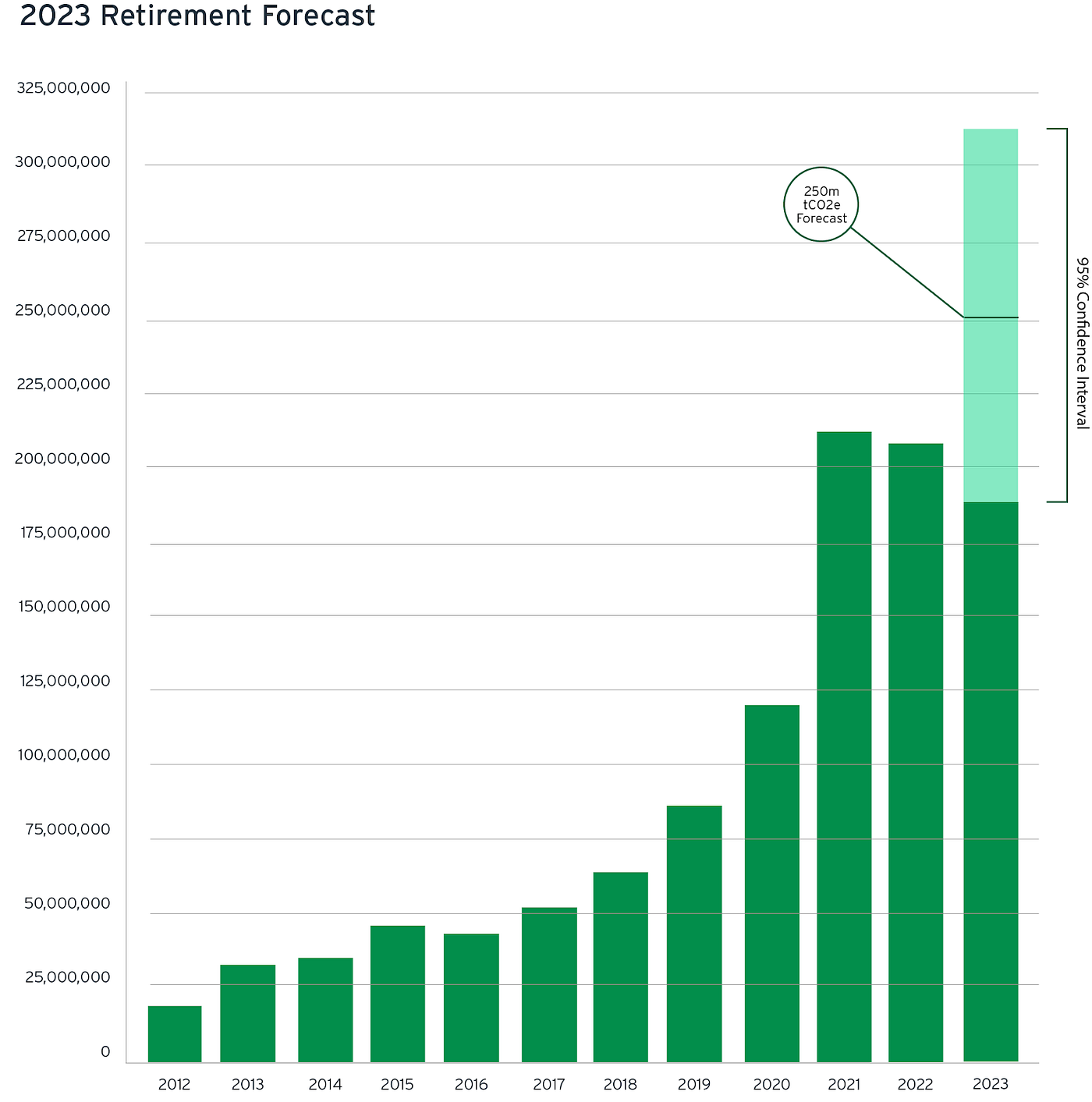Select the 2020 bar
The height and width of the screenshot is (1102, 1092).
[772, 884]
